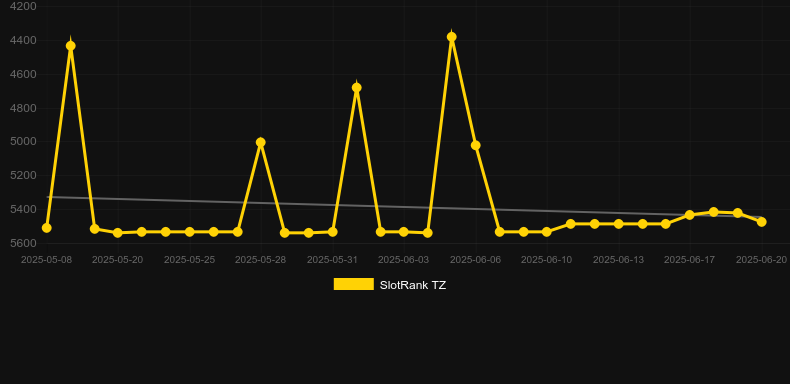
Task: Click the 4600 y-axis label
Action: pyautogui.click(x=23, y=74)
